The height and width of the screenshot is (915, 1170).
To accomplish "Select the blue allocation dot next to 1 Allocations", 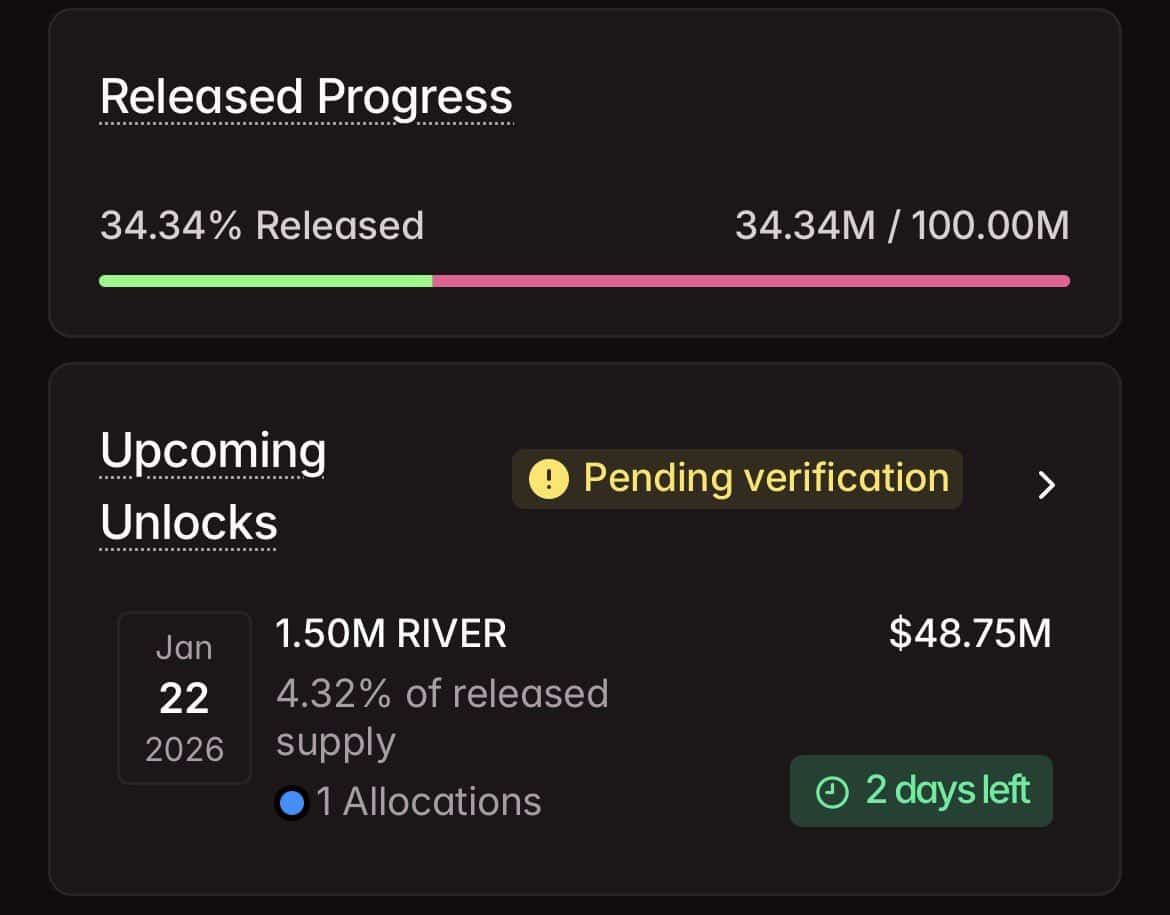I will click(x=291, y=801).
